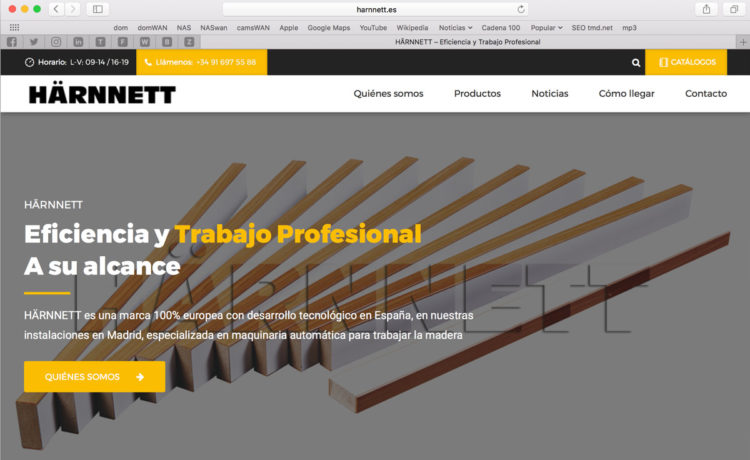
Task: Open the Google Maps bookmark
Action: [329, 28]
